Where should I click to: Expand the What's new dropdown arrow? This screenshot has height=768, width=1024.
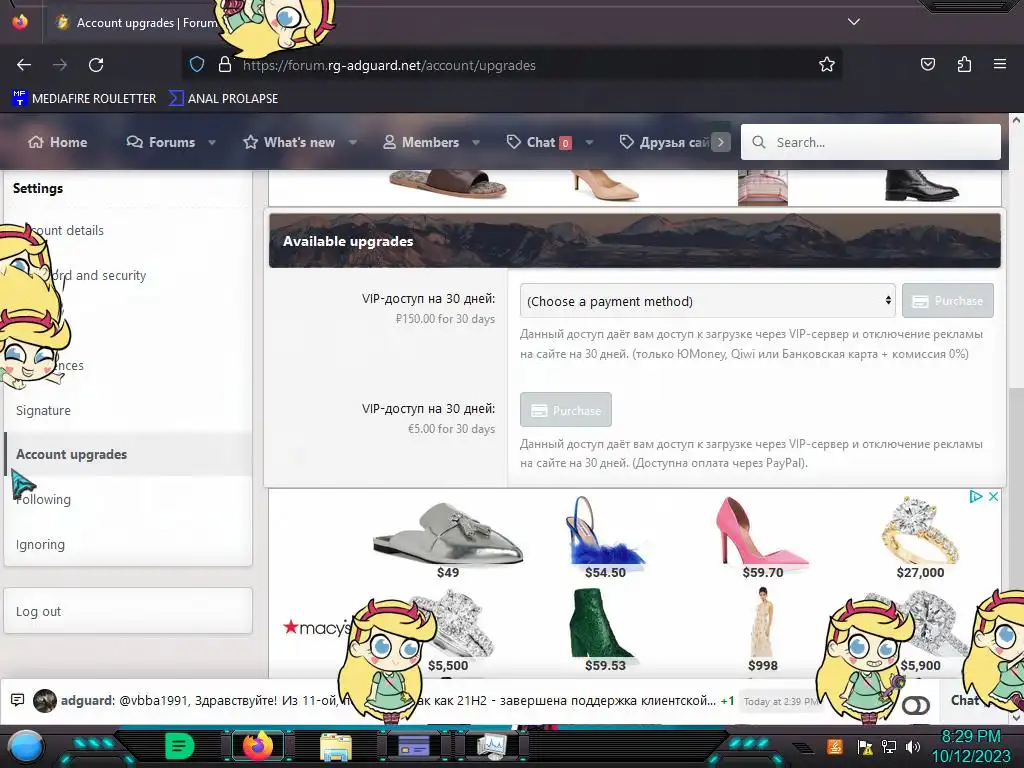coord(353,142)
